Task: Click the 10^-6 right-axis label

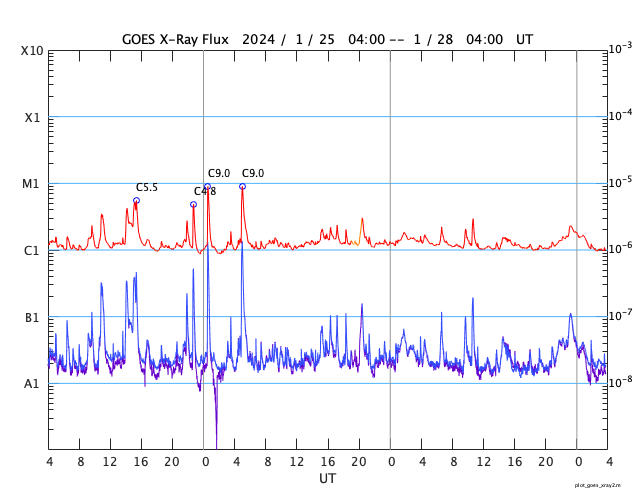Action: click(621, 248)
